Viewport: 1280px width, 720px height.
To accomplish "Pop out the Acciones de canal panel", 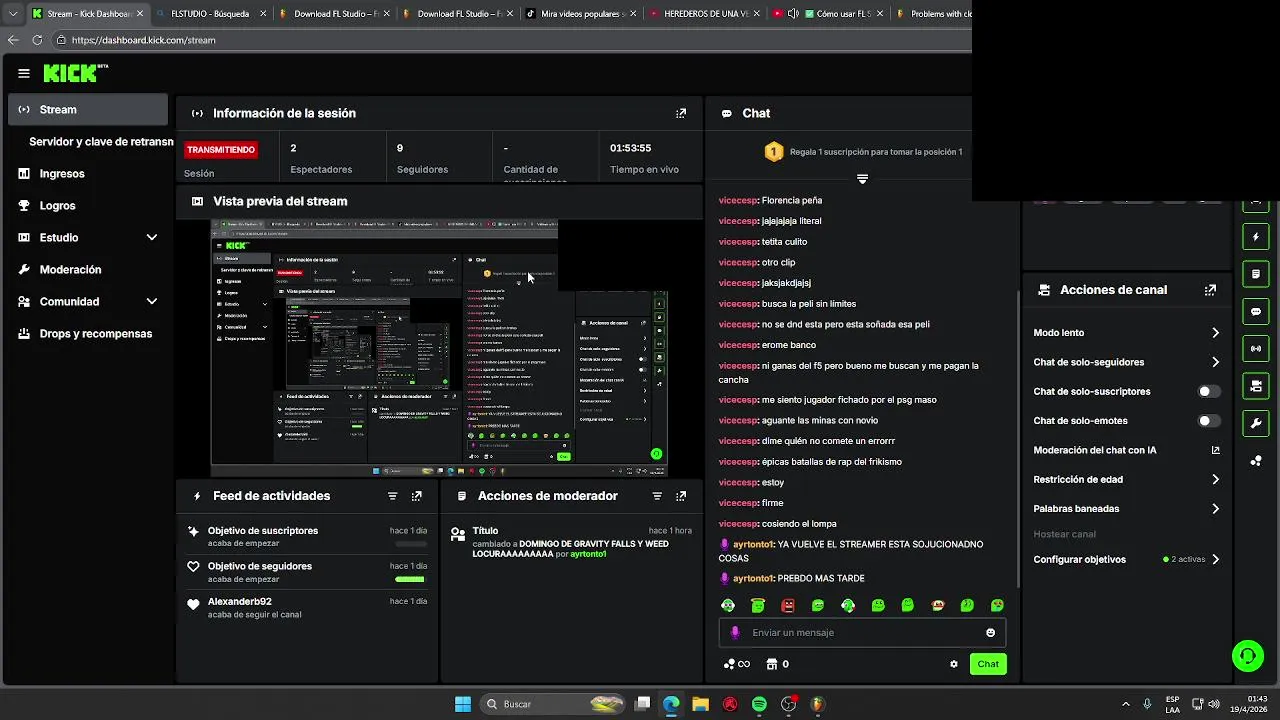I will [1210, 290].
